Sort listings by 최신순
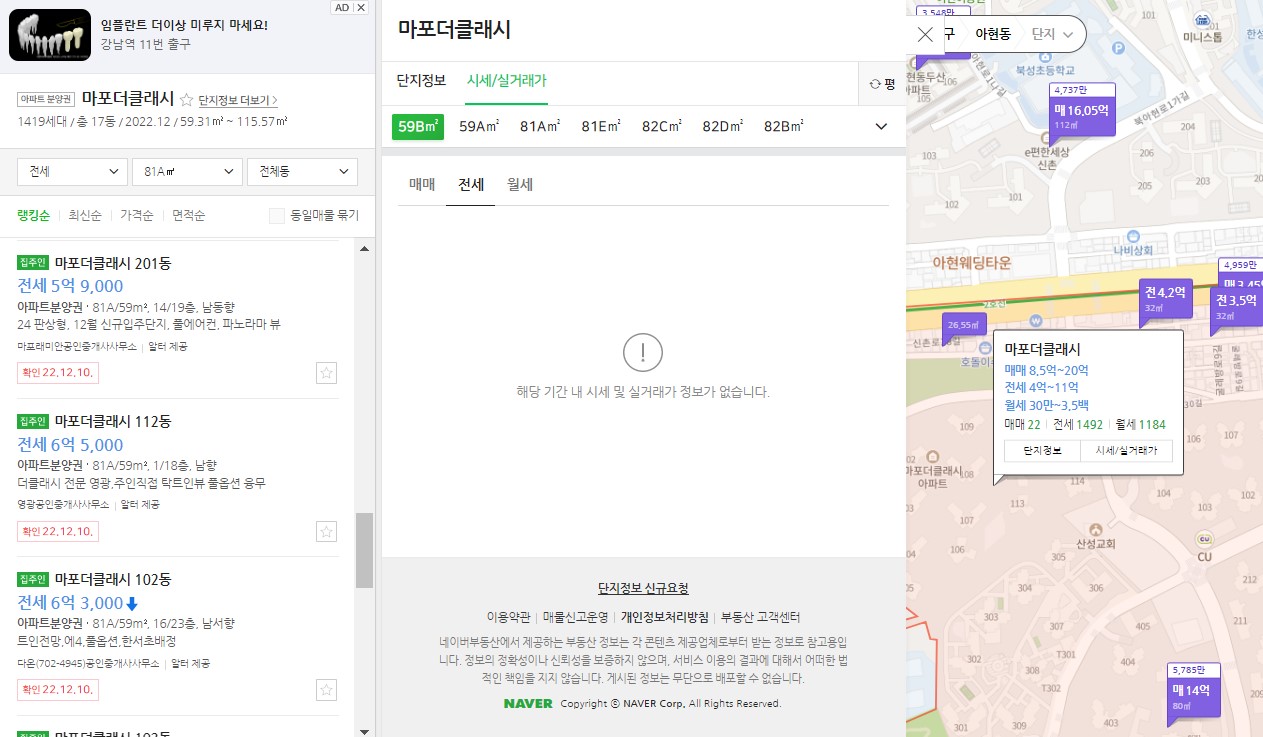 [x=86, y=215]
